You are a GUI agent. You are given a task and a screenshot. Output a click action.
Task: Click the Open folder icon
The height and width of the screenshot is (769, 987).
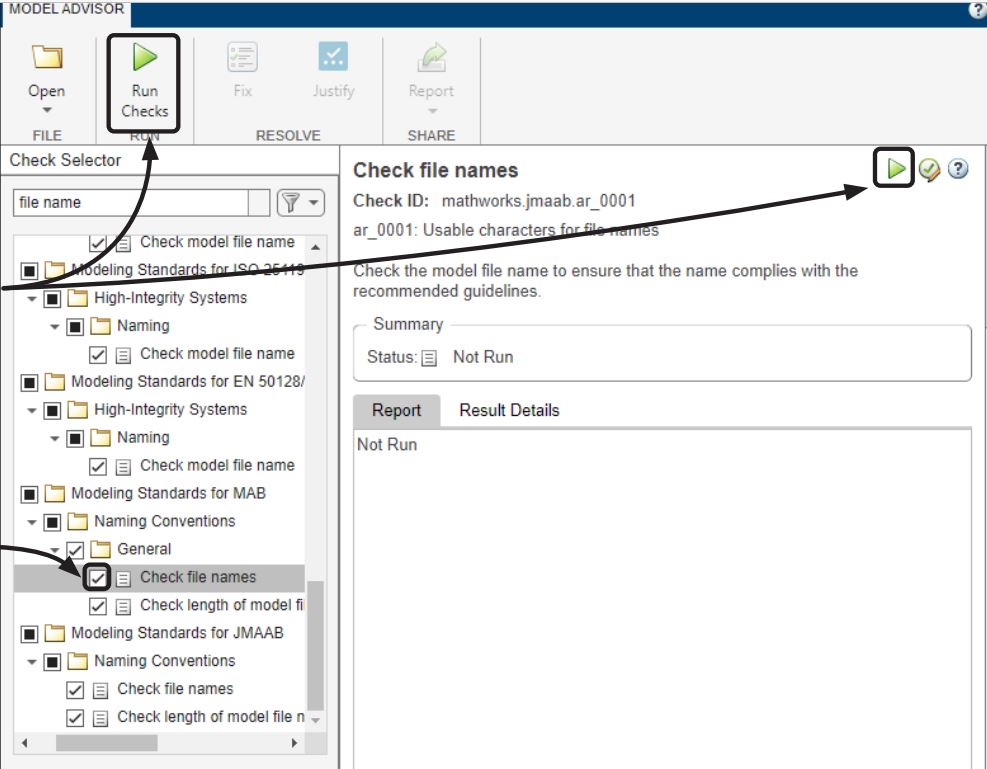pos(46,60)
